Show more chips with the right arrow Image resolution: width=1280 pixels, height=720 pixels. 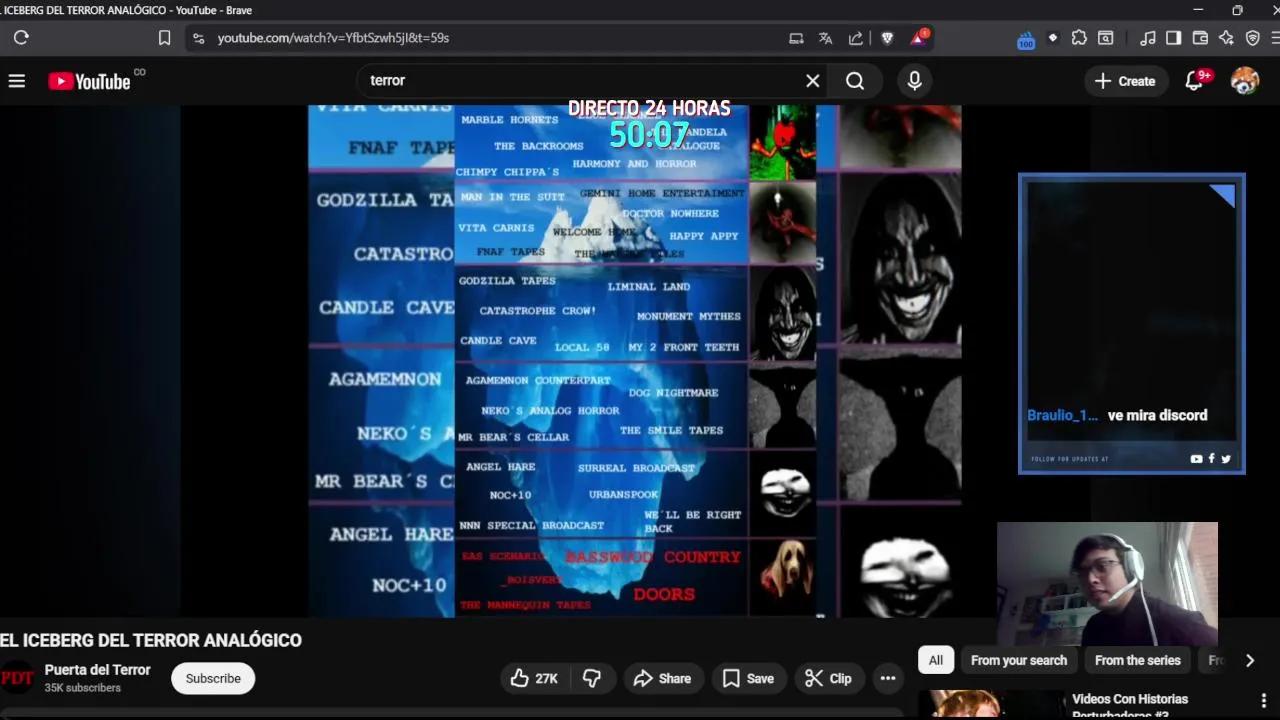1249,660
